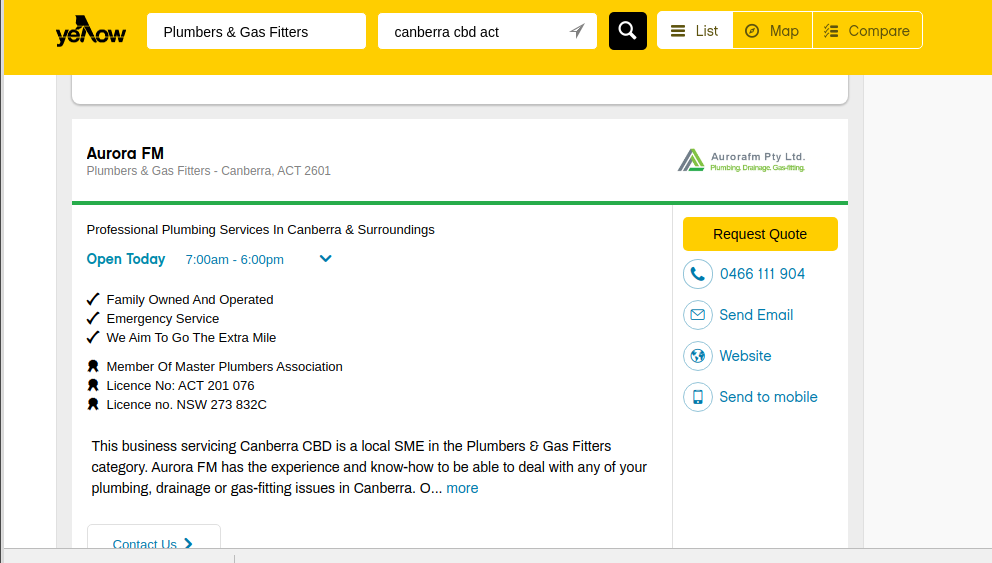Click the phone icon beside 0466 111 904

697,274
